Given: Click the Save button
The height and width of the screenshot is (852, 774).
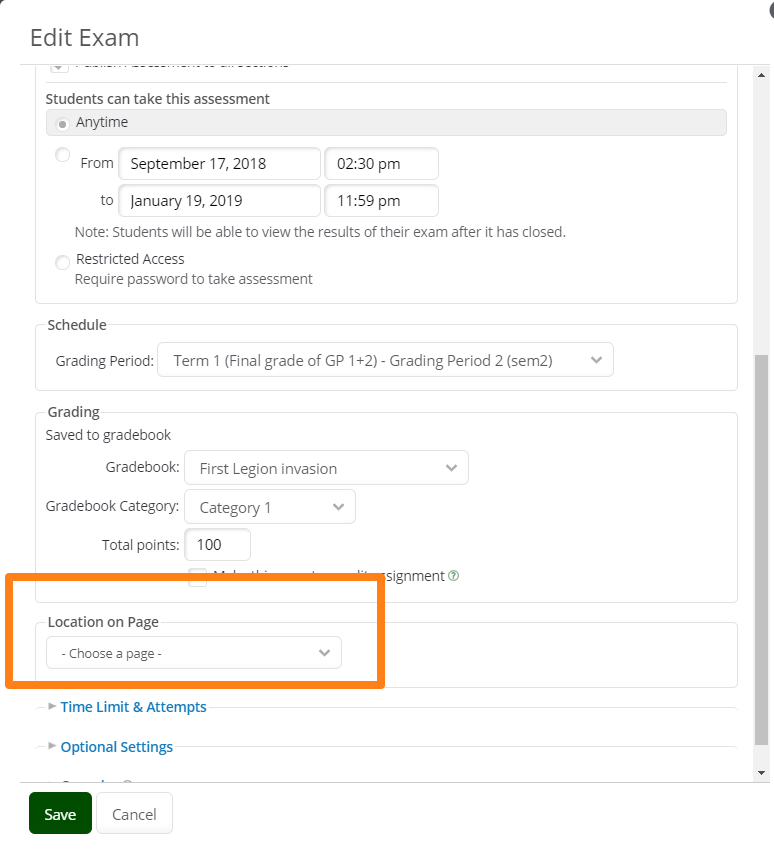Looking at the screenshot, I should click(60, 814).
